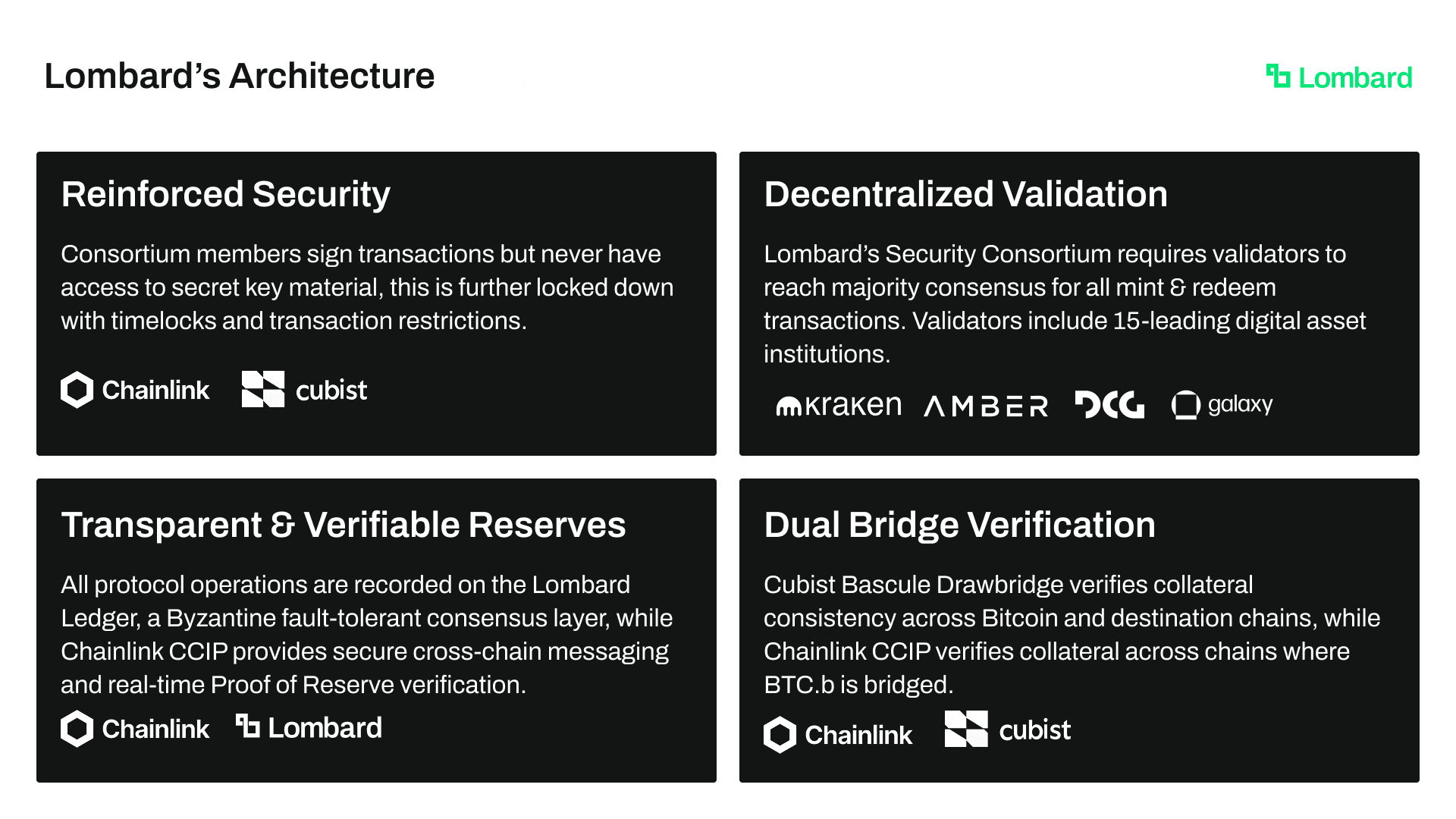Click the text about Cubist Bascule Drawbridge
This screenshot has width=1456, height=819.
coord(1071,635)
